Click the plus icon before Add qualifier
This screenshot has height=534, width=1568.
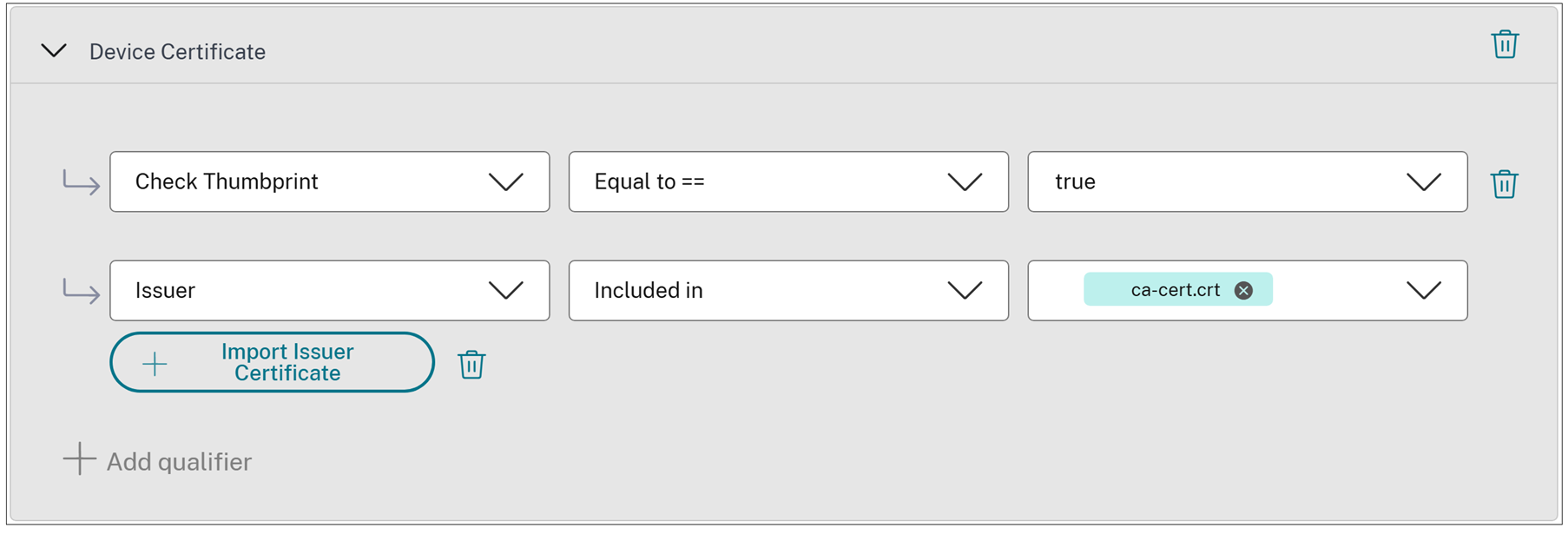click(79, 459)
